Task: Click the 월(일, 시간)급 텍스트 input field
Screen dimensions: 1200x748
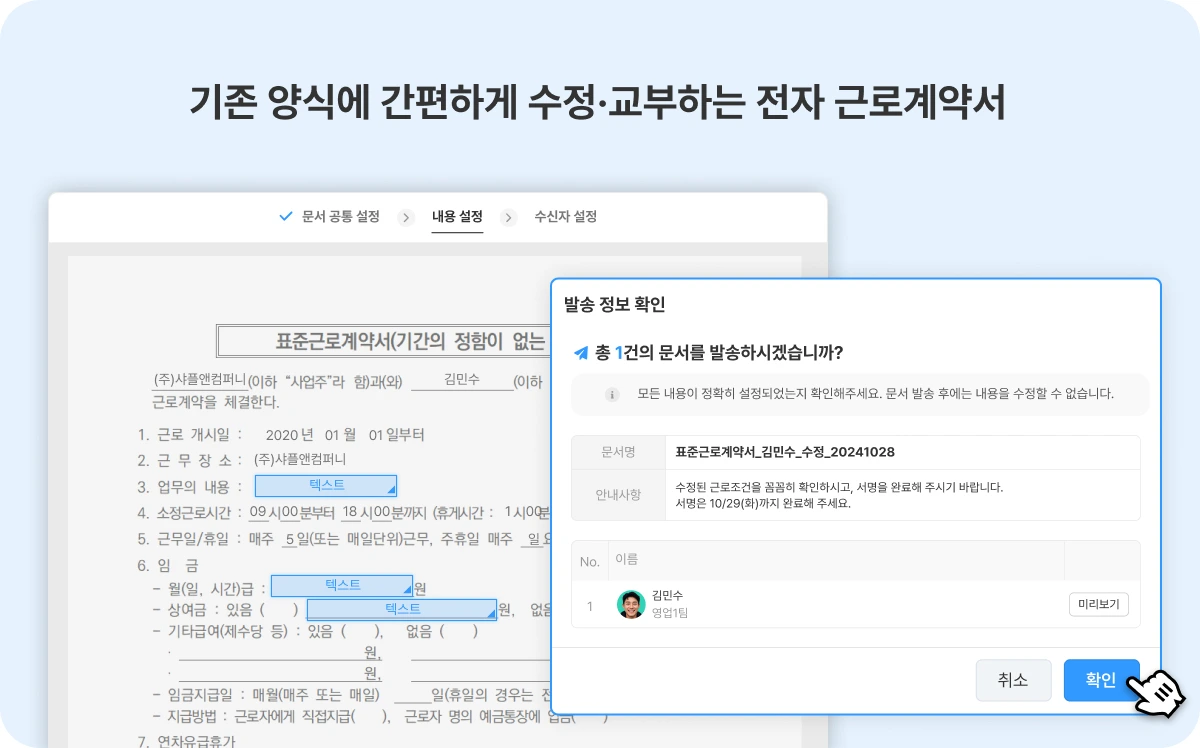Action: click(x=340, y=585)
